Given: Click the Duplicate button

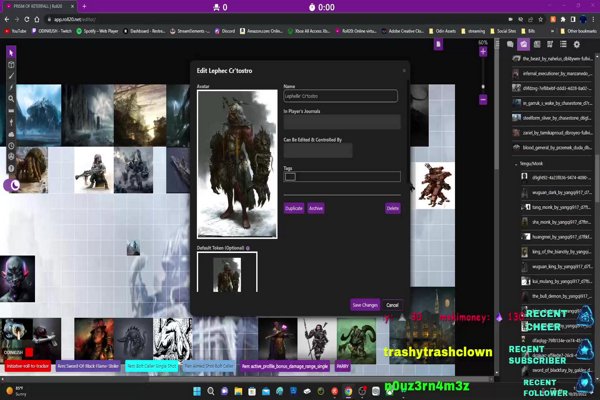Looking at the screenshot, I should pyautogui.click(x=294, y=208).
